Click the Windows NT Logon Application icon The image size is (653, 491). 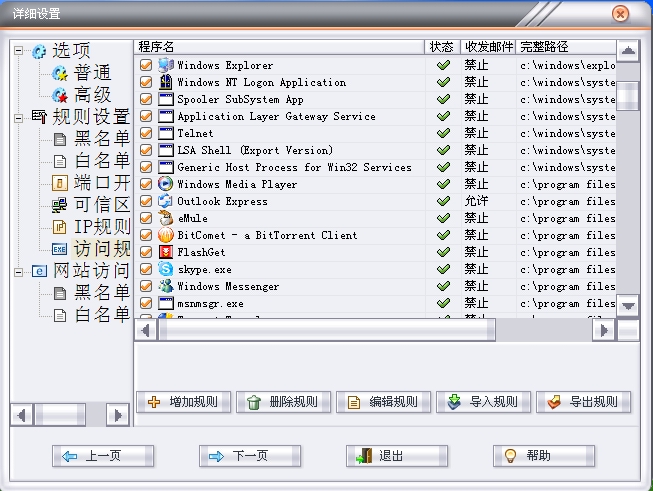(166, 82)
